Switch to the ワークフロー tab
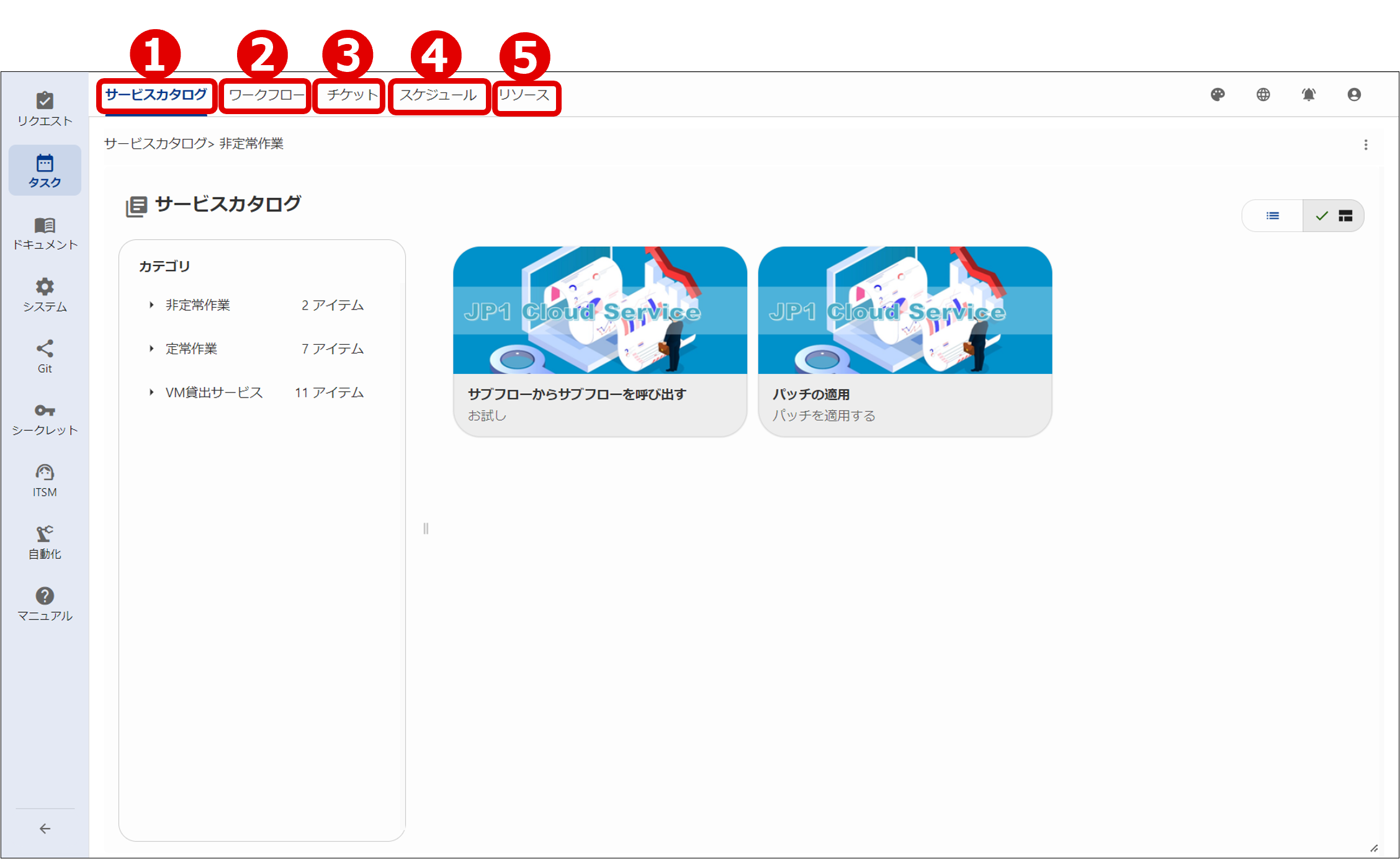Image resolution: width=1400 pixels, height=859 pixels. coord(265,95)
